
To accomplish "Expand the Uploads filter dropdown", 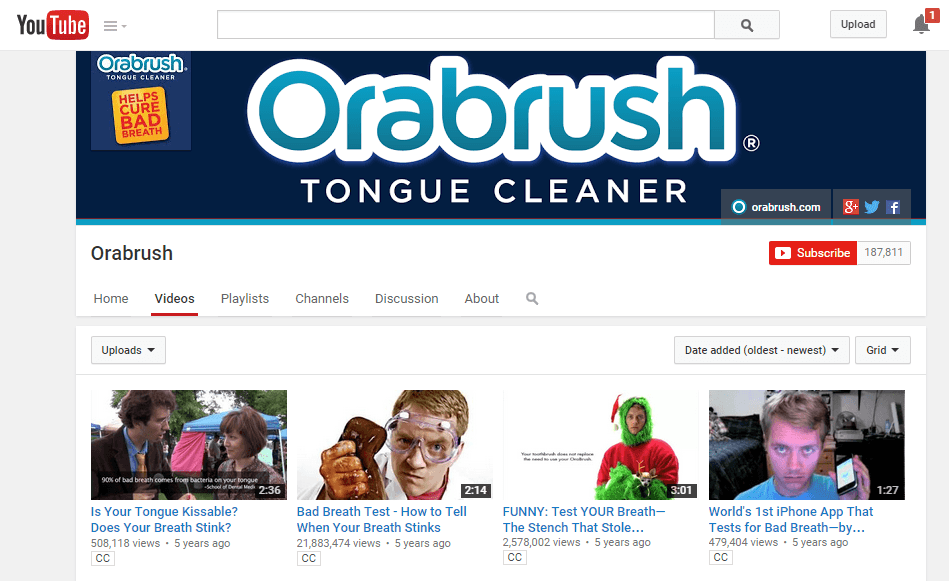I will click(x=128, y=350).
